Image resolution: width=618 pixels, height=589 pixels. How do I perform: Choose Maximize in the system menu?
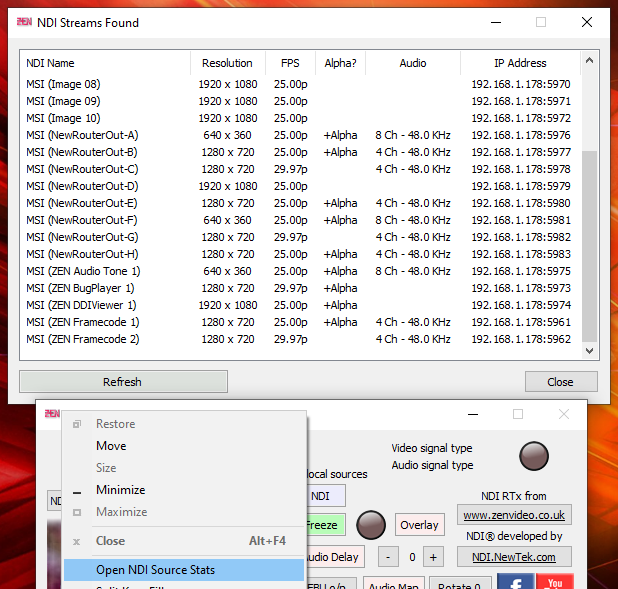click(184, 512)
